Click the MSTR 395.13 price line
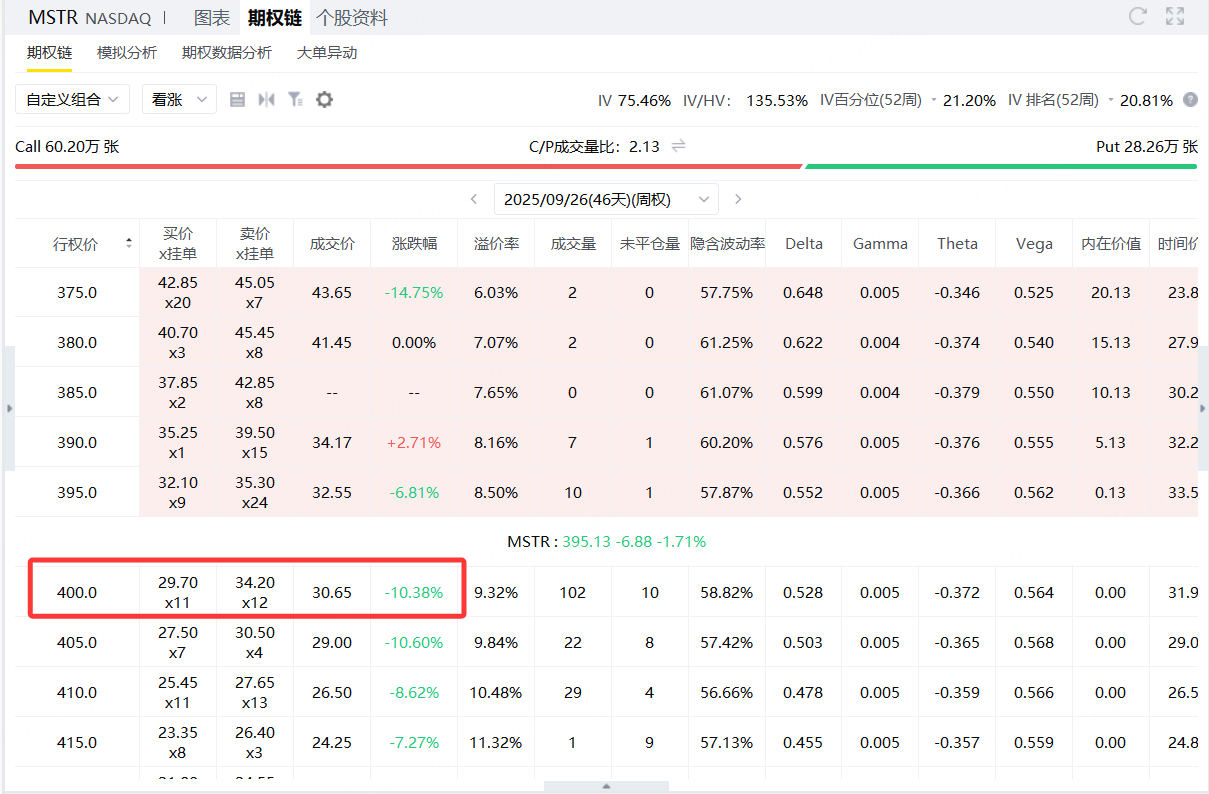Image resolution: width=1209 pixels, height=794 pixels. (x=606, y=541)
